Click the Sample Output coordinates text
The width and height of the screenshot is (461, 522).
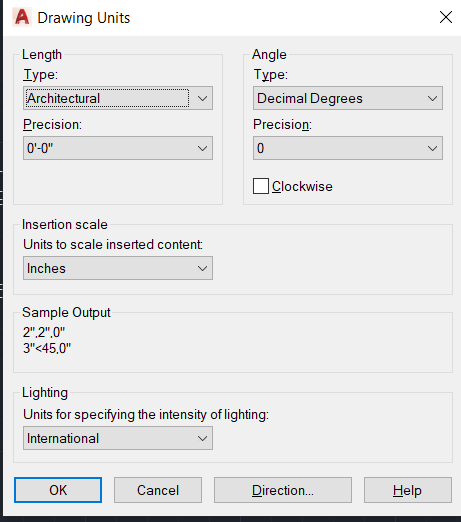47,340
